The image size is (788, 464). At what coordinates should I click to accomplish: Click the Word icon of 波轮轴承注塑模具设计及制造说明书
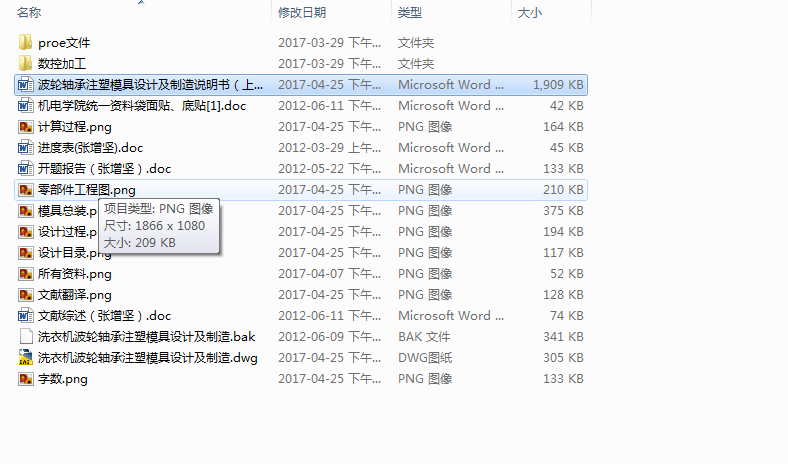click(x=26, y=84)
